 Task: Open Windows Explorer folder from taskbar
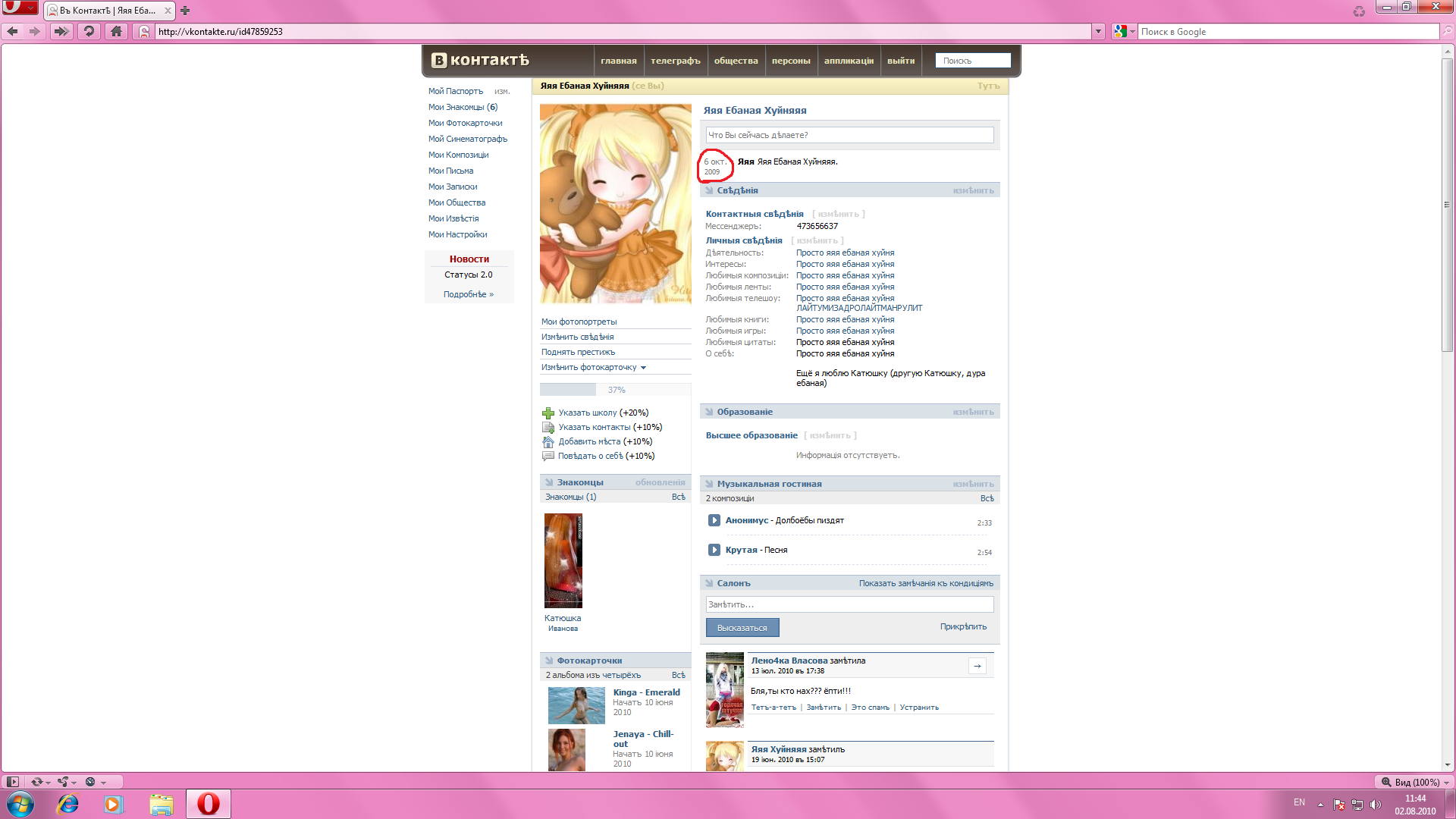coord(161,804)
